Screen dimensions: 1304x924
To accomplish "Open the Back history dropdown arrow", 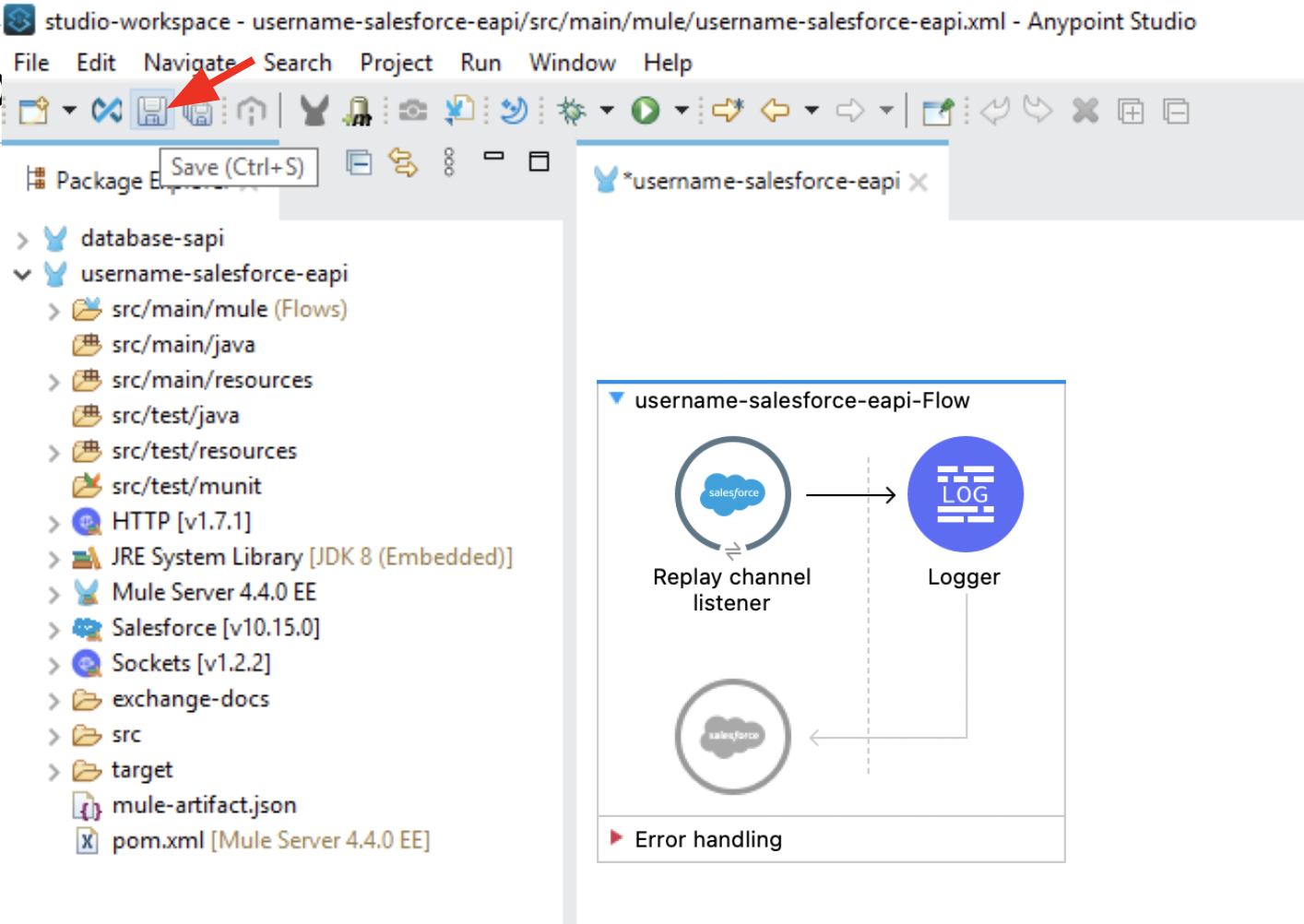I will (812, 111).
